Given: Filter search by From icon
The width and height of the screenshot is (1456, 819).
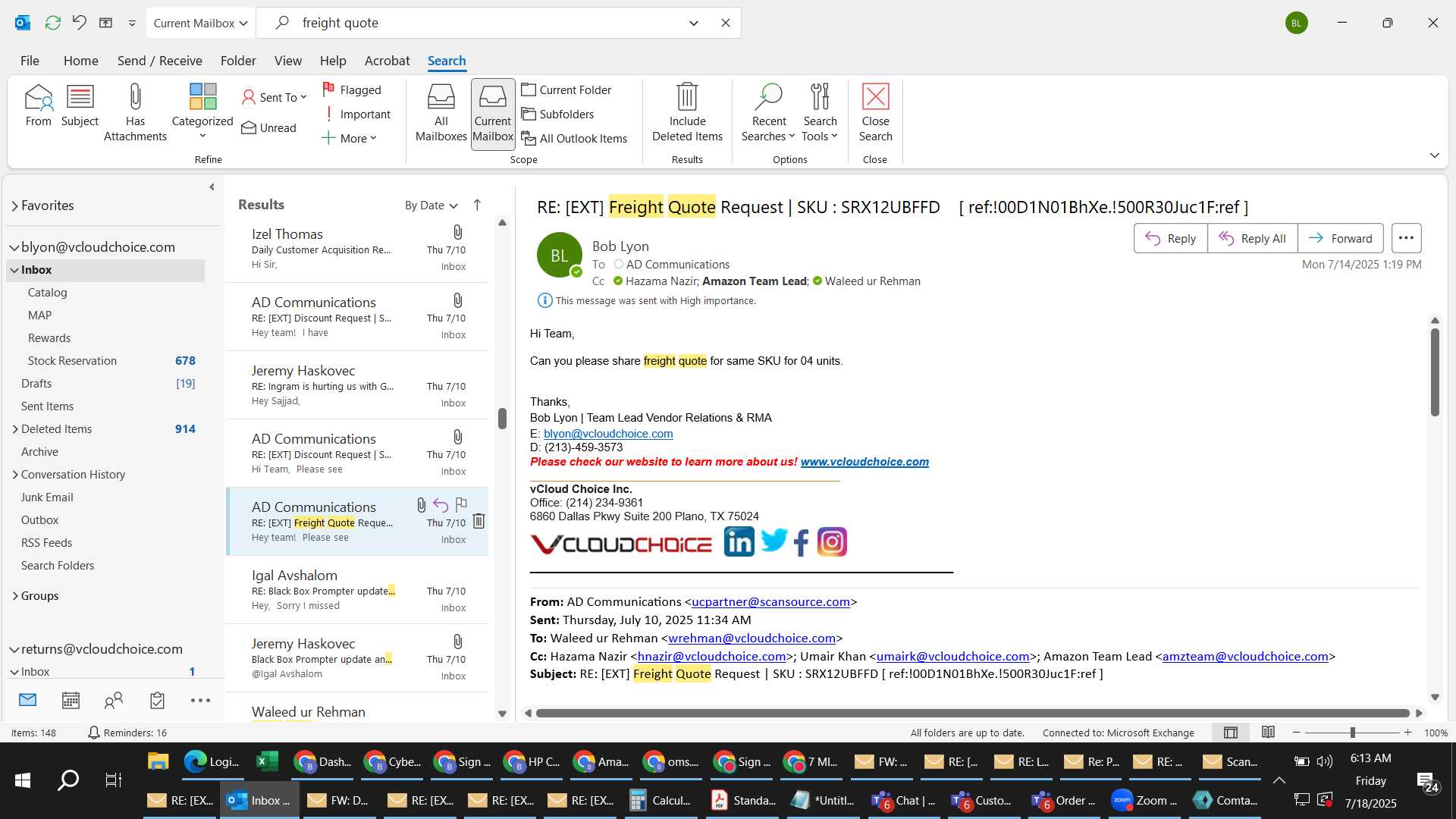Looking at the screenshot, I should [x=38, y=105].
